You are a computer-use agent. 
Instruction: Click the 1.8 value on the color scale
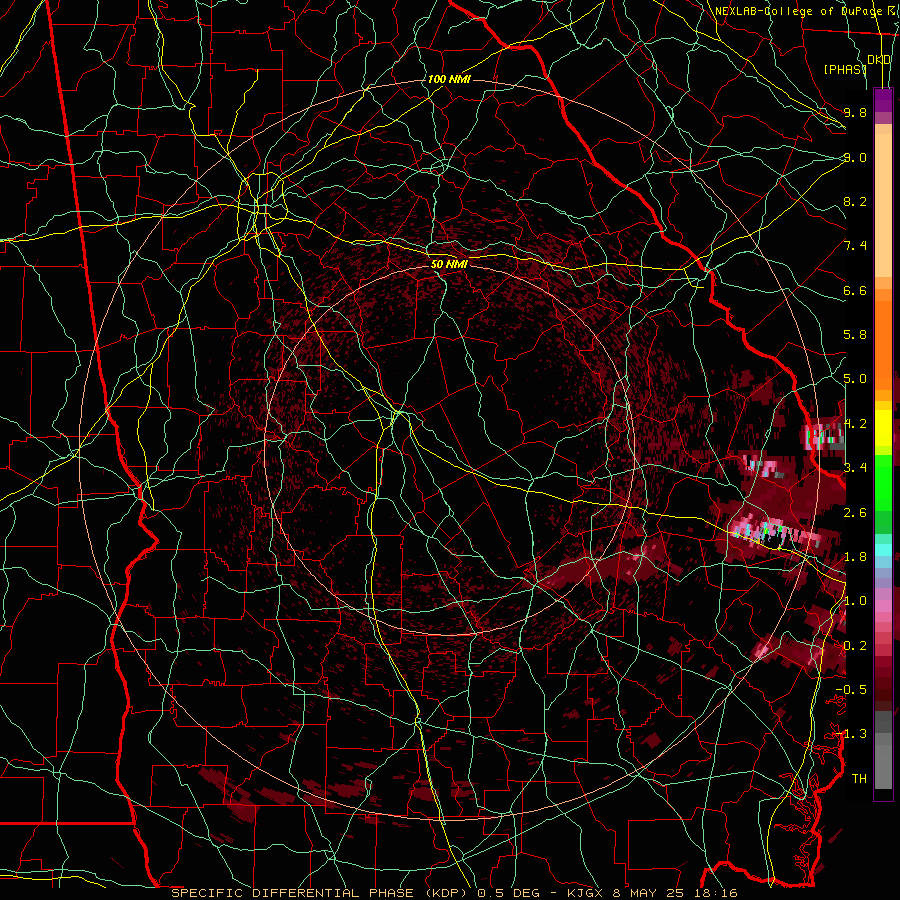[855, 557]
